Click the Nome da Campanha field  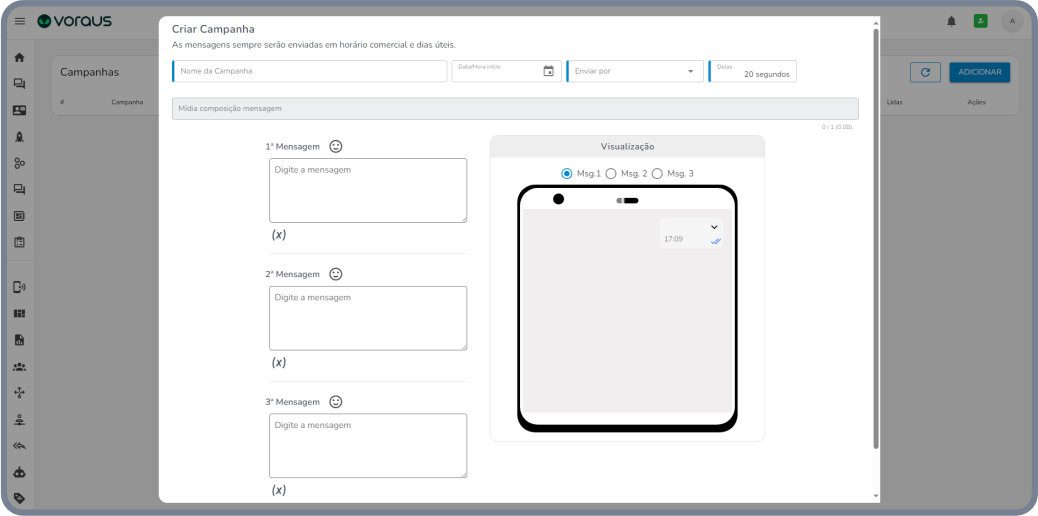[x=310, y=71]
